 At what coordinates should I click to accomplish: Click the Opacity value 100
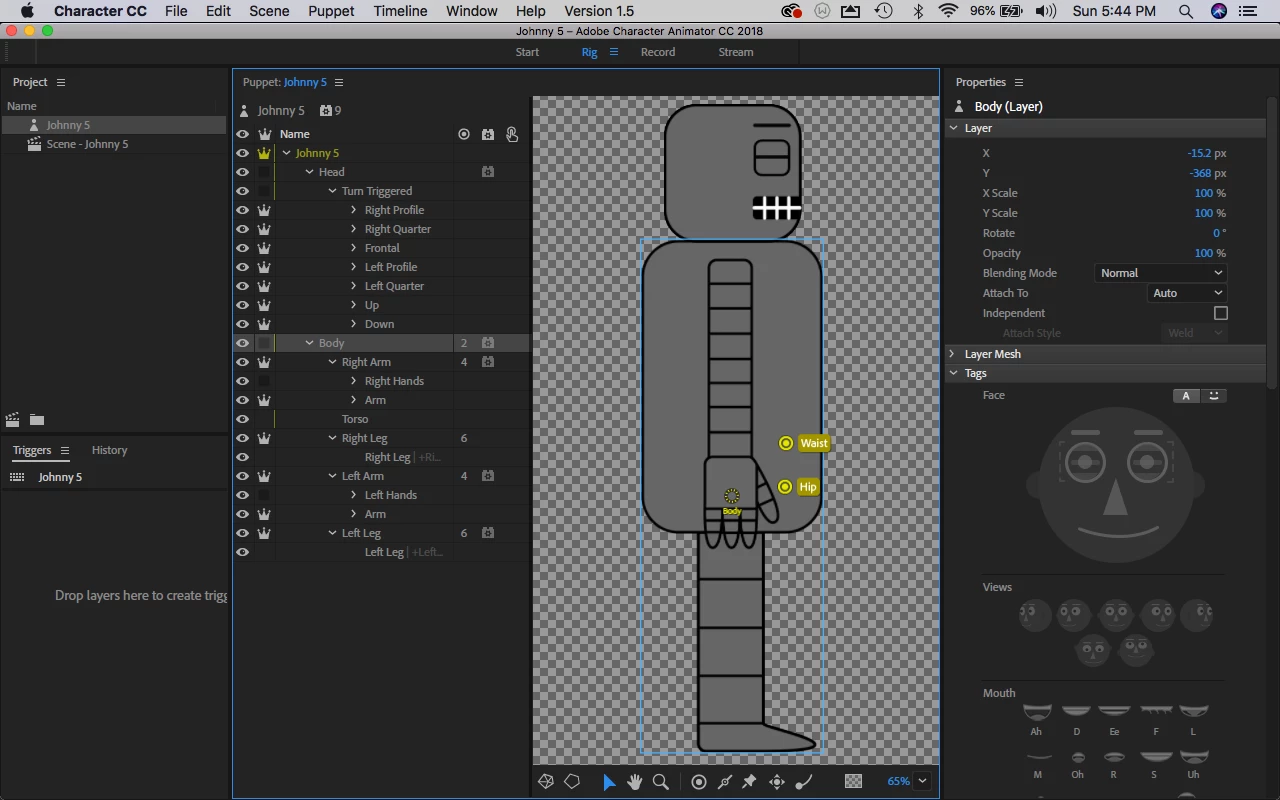(1203, 253)
